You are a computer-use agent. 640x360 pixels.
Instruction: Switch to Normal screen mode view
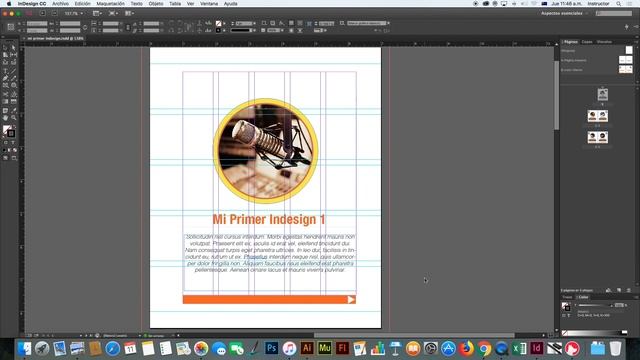pos(5,158)
